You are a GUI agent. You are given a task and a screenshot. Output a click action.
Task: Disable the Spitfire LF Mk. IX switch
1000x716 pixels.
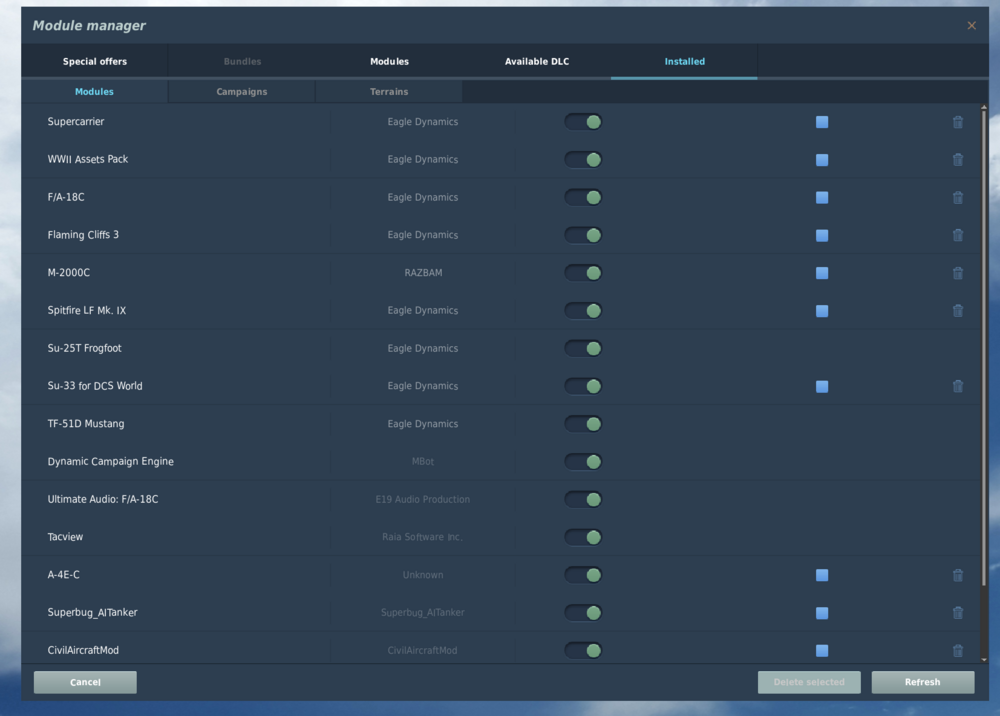pos(583,311)
